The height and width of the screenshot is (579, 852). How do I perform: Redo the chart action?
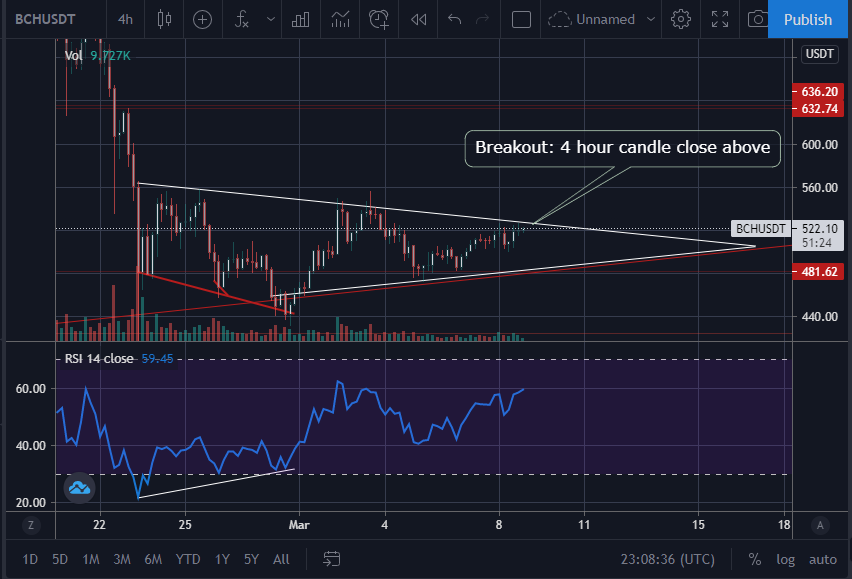[483, 20]
